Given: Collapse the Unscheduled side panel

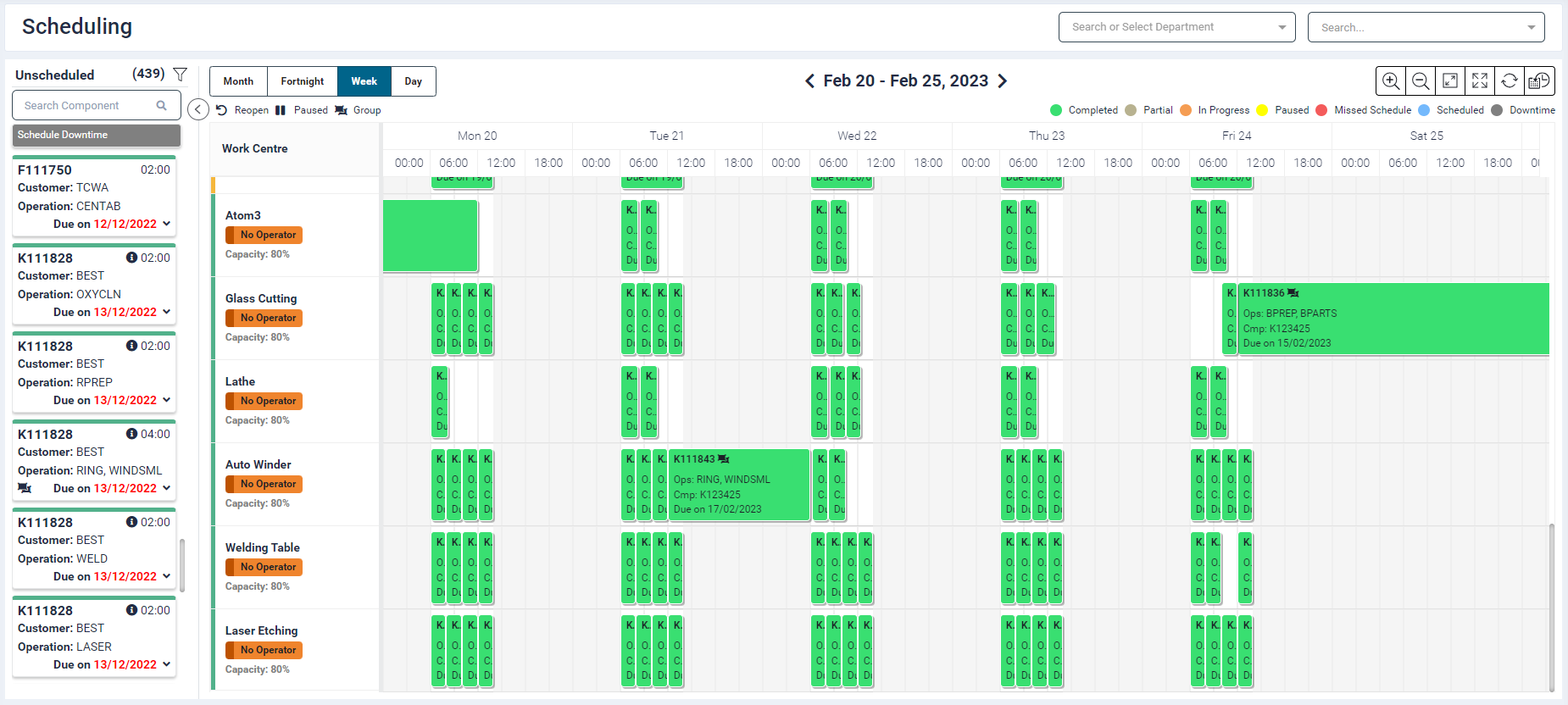Looking at the screenshot, I should click(x=198, y=109).
